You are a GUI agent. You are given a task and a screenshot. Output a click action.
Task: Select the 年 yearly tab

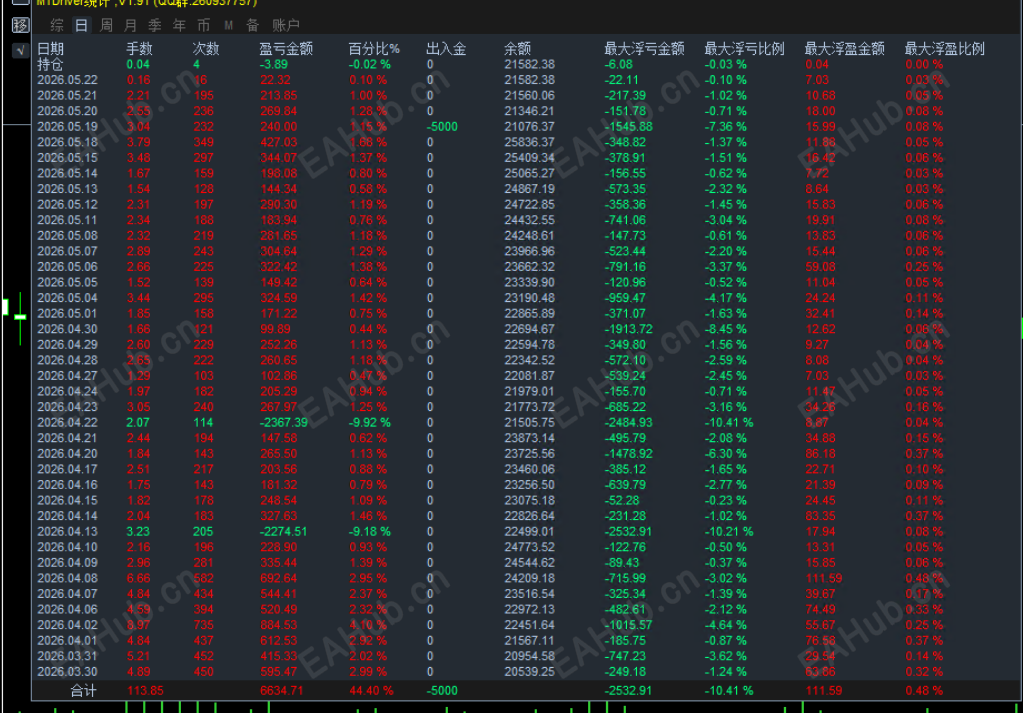pyautogui.click(x=179, y=25)
